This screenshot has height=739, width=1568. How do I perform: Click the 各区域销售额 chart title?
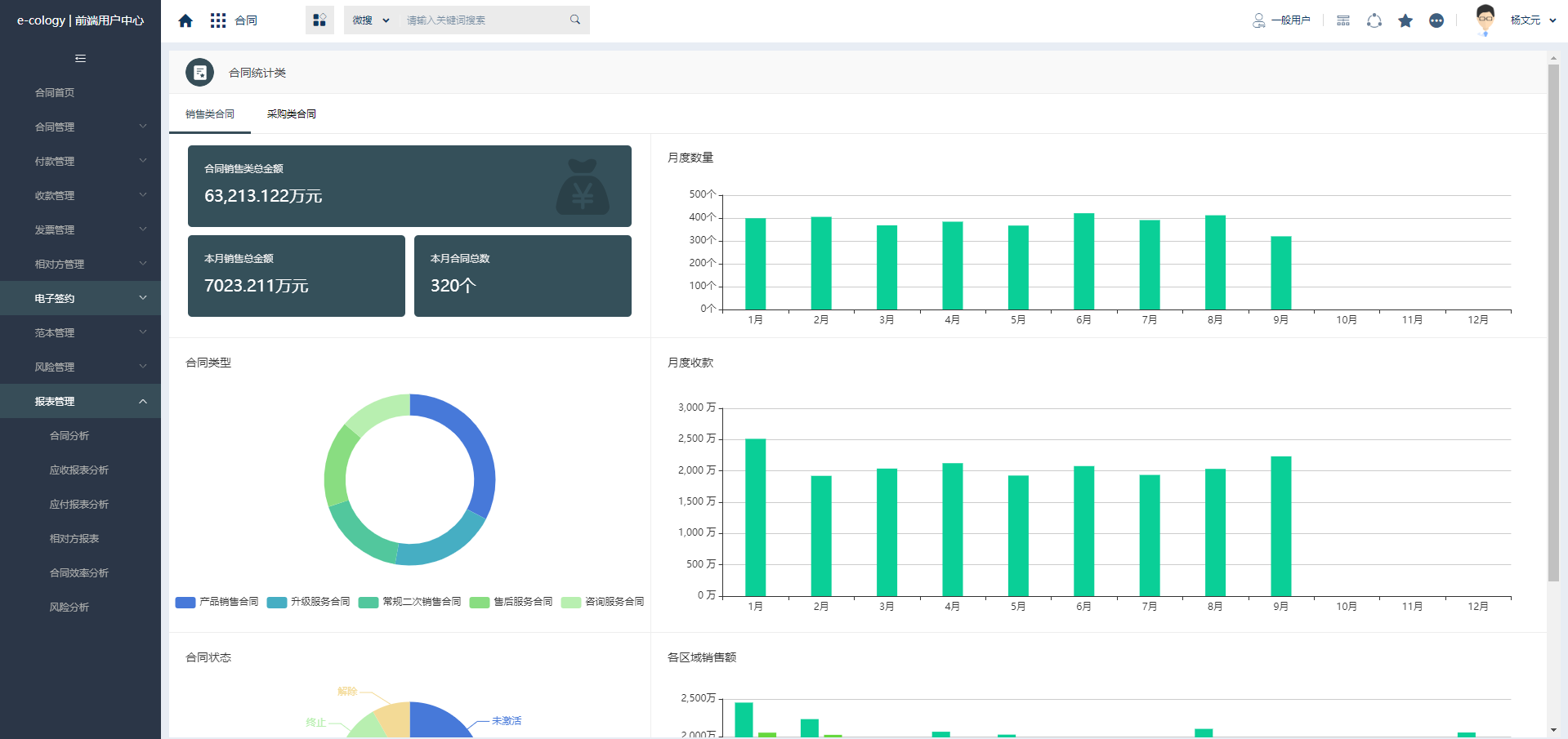click(x=702, y=657)
